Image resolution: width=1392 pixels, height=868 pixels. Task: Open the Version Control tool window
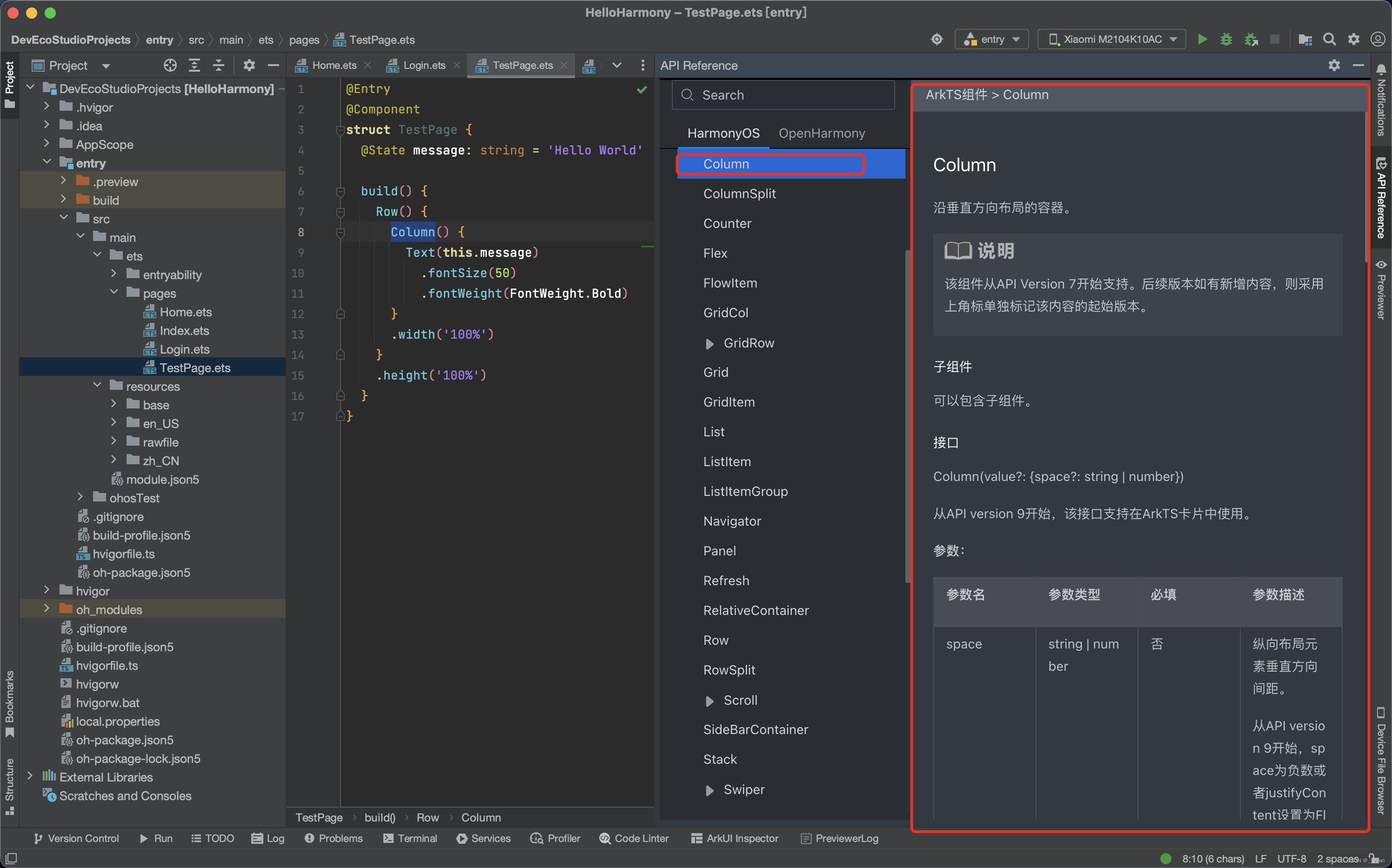(x=76, y=838)
